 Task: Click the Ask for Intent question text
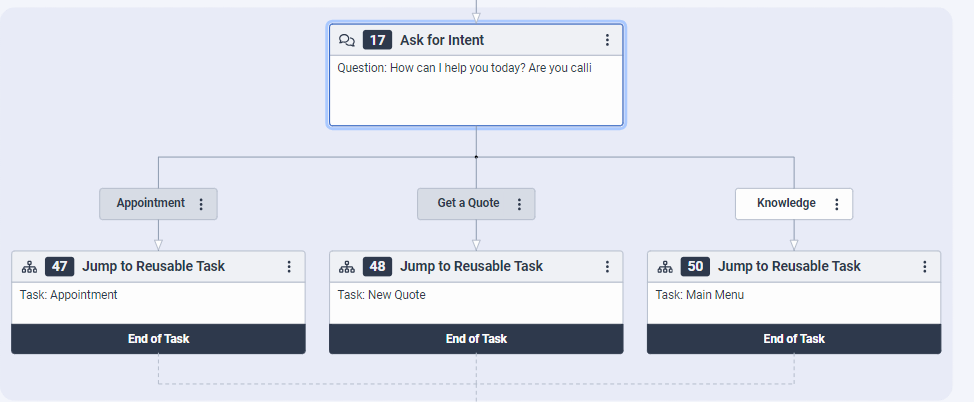tap(465, 69)
